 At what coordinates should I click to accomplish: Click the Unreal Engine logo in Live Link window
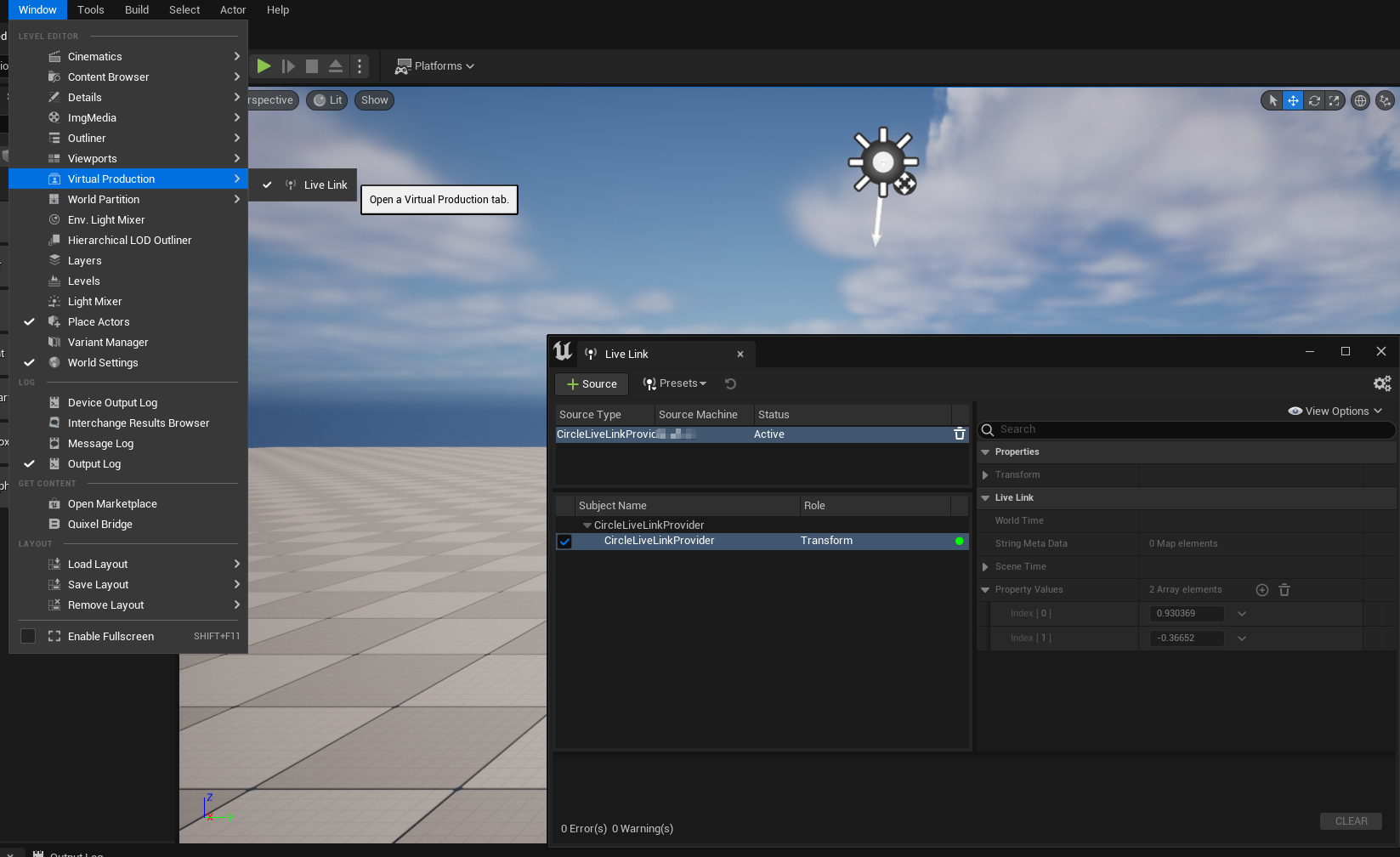pos(563,351)
